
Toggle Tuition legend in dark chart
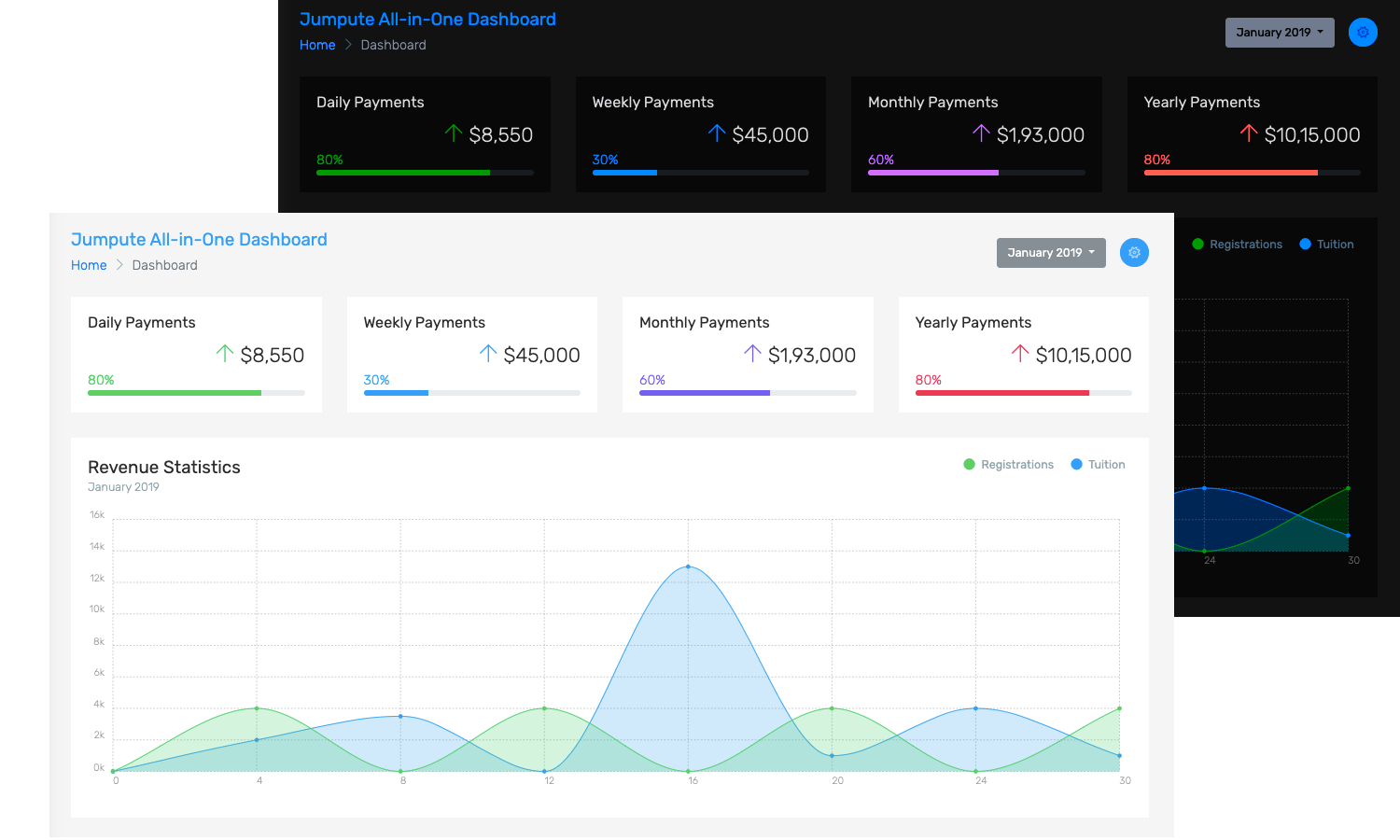[1326, 244]
